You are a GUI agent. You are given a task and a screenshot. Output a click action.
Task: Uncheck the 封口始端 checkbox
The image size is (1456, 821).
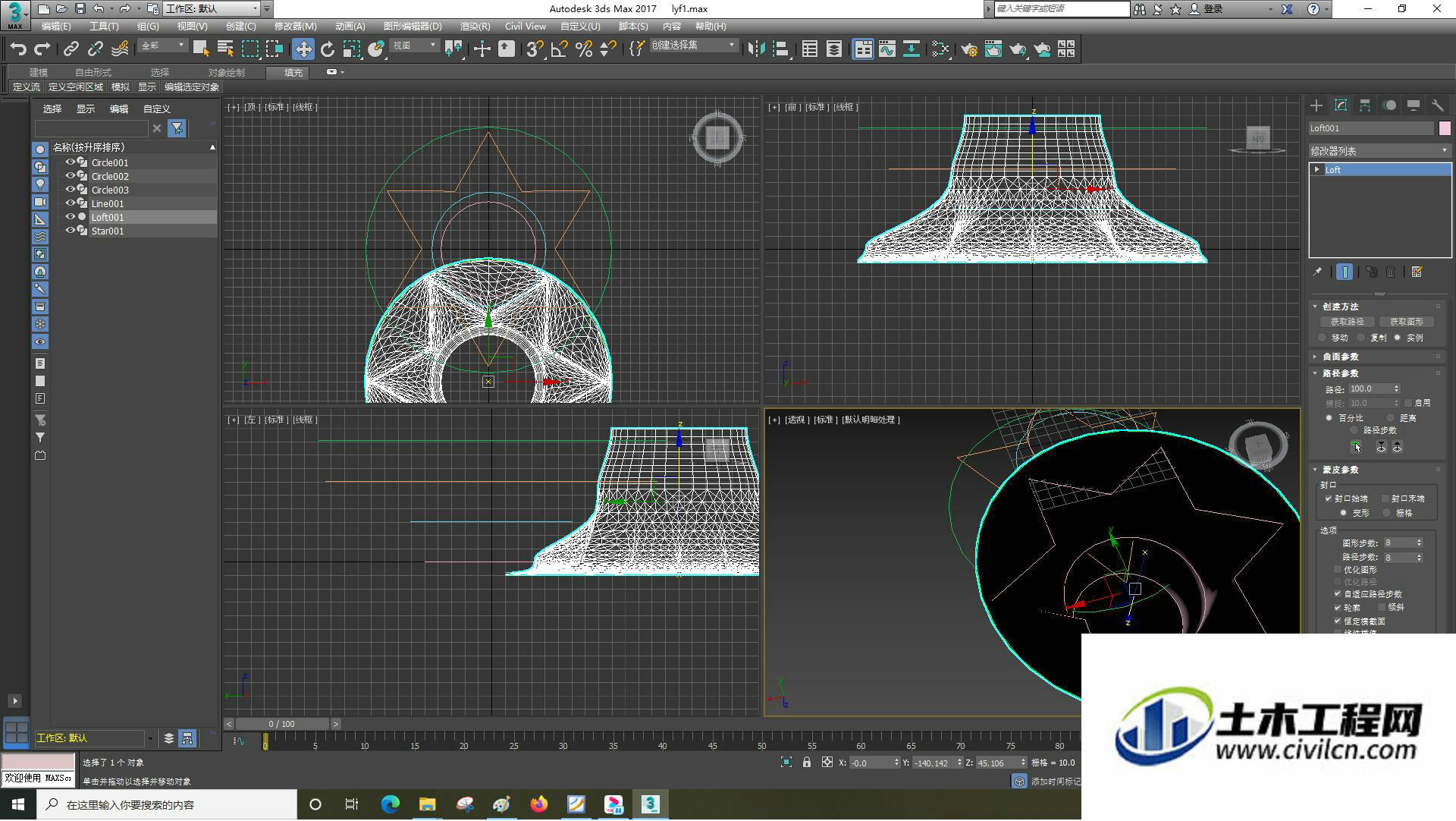coord(1329,499)
